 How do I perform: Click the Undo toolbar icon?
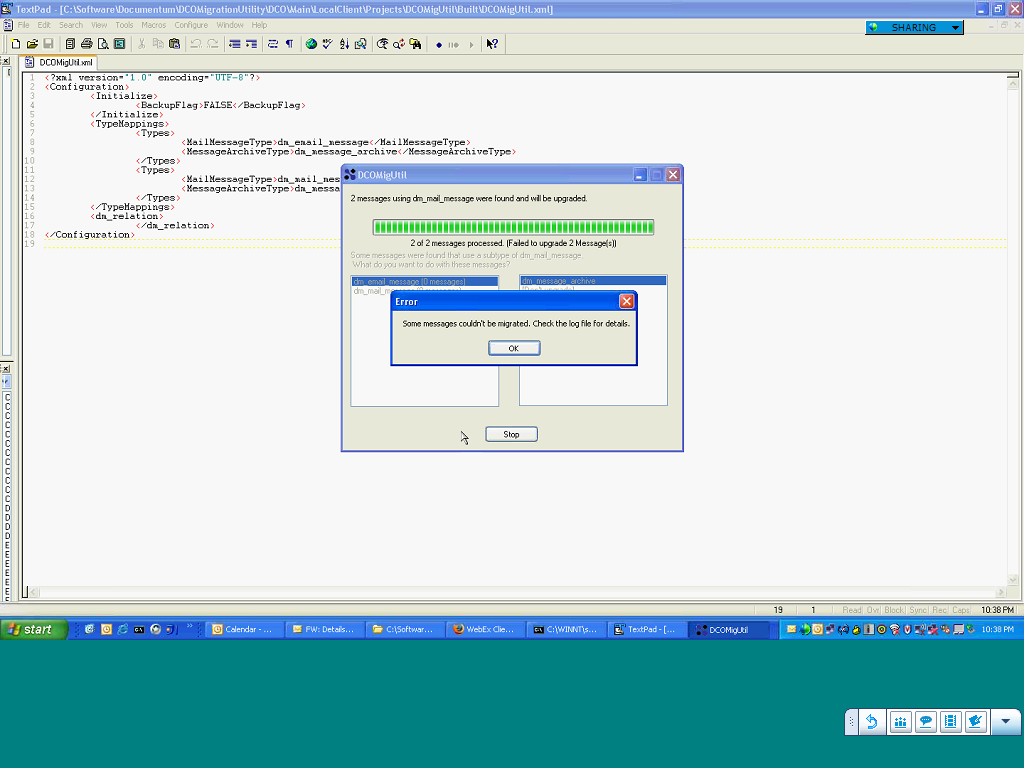click(196, 44)
